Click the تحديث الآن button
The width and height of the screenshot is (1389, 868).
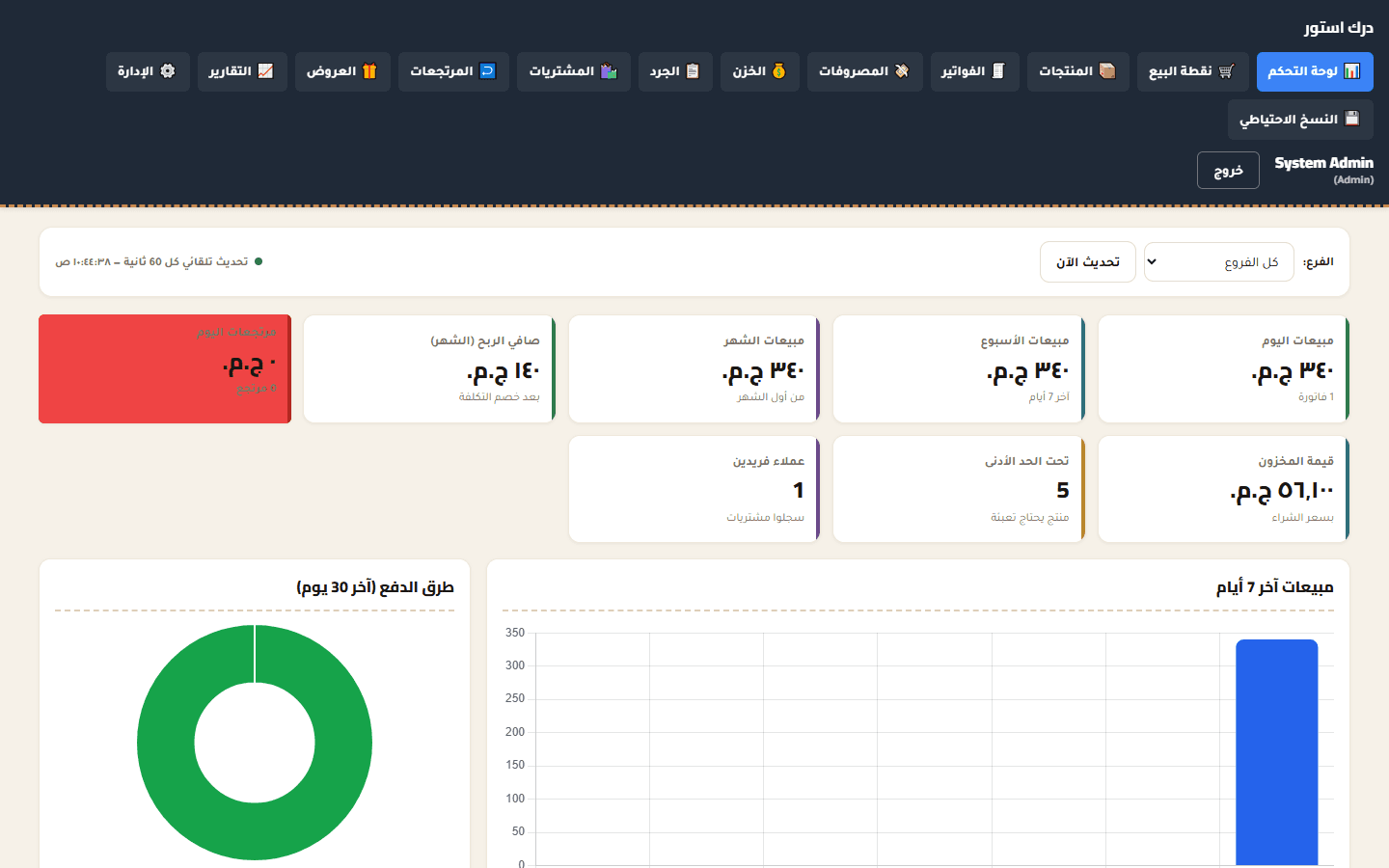1088,262
